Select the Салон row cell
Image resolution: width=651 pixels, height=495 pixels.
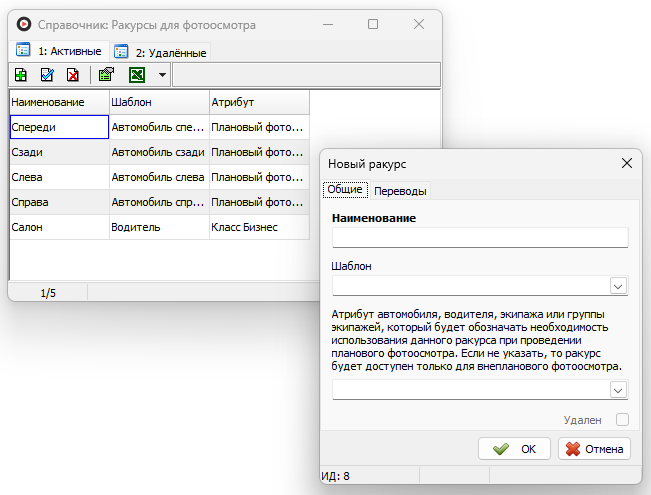(59, 227)
